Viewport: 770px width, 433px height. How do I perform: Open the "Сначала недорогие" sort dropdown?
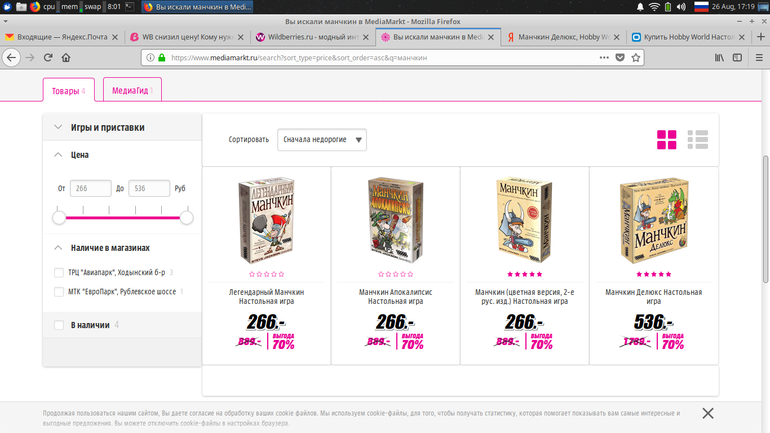[x=322, y=139]
